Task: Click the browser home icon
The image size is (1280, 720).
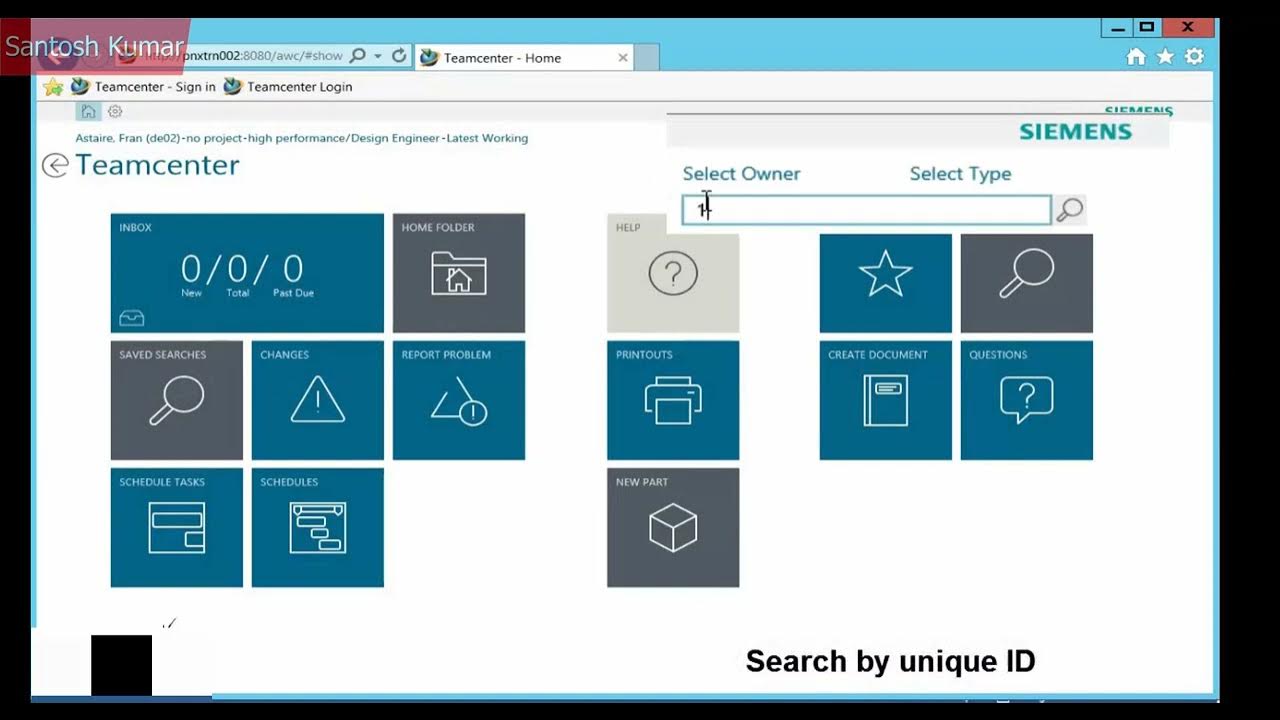Action: tap(1136, 57)
